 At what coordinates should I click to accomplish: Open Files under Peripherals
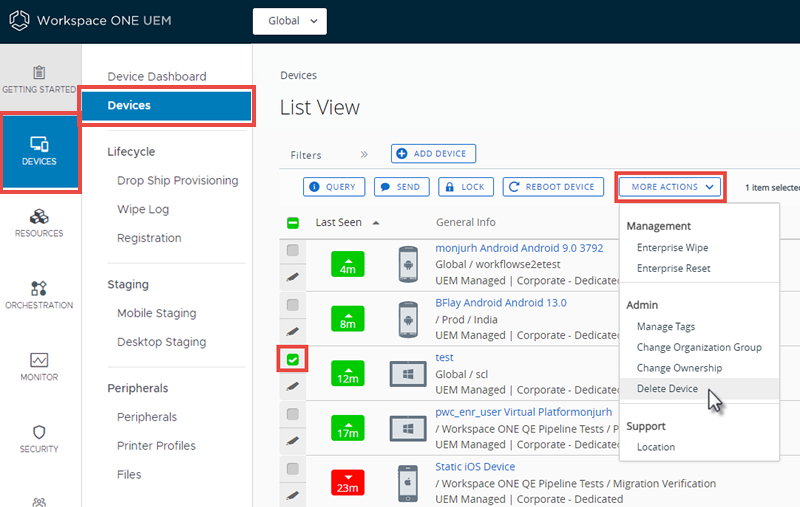[x=129, y=475]
